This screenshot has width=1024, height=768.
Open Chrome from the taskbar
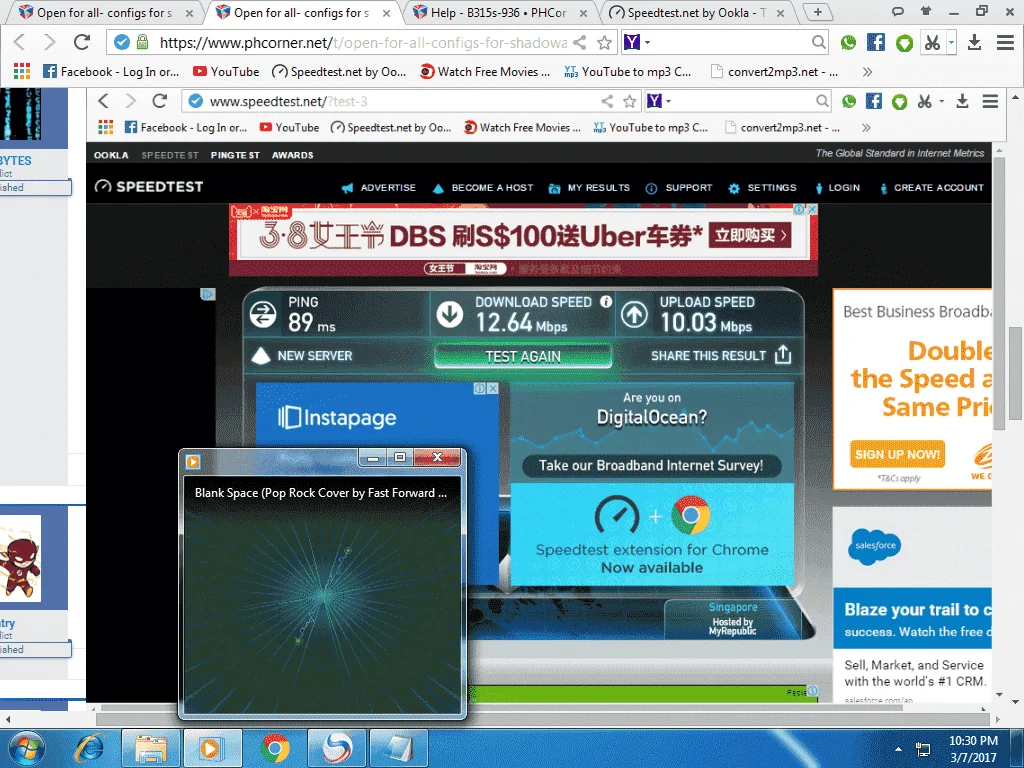[275, 748]
